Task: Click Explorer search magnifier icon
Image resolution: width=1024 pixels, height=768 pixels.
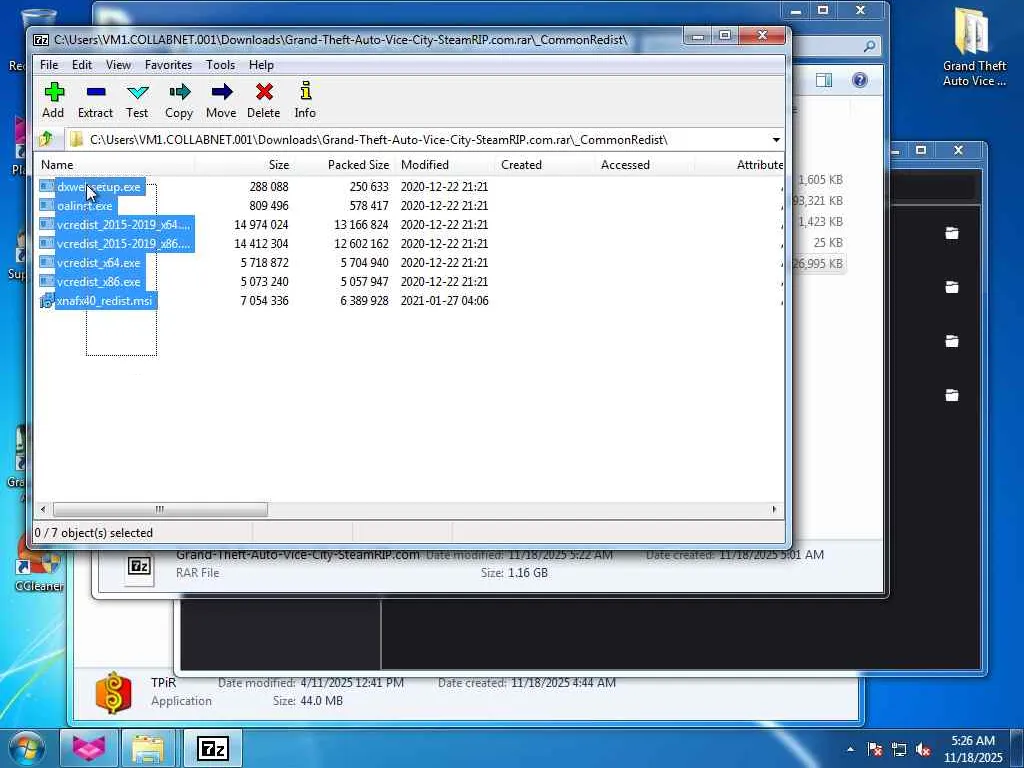Action: (869, 46)
